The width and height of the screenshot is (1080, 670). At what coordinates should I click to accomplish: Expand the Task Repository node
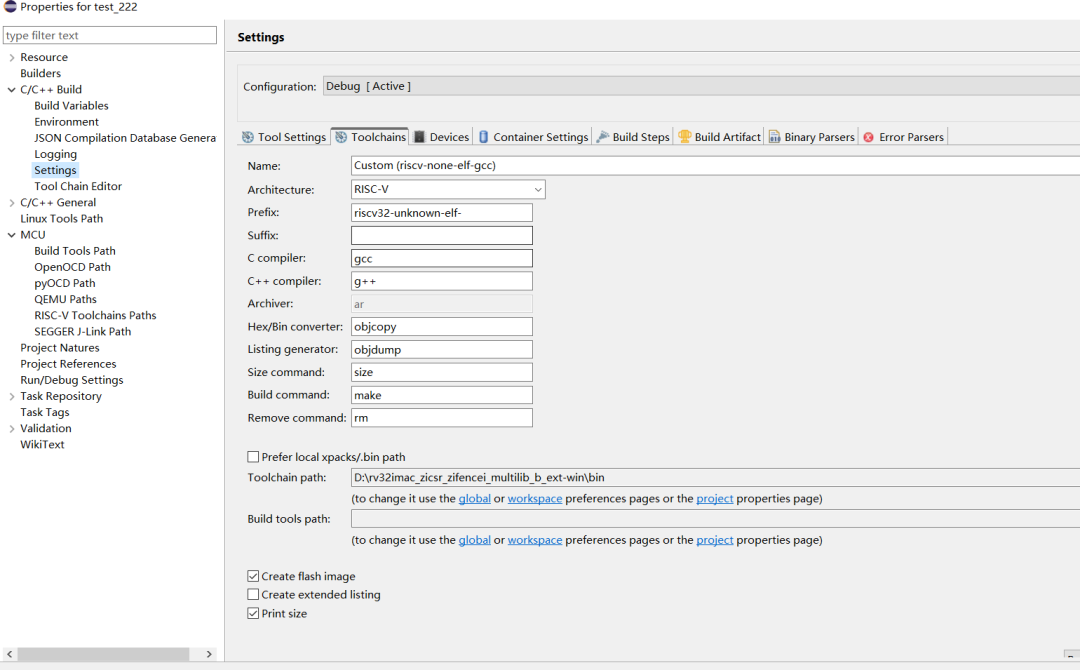click(12, 396)
